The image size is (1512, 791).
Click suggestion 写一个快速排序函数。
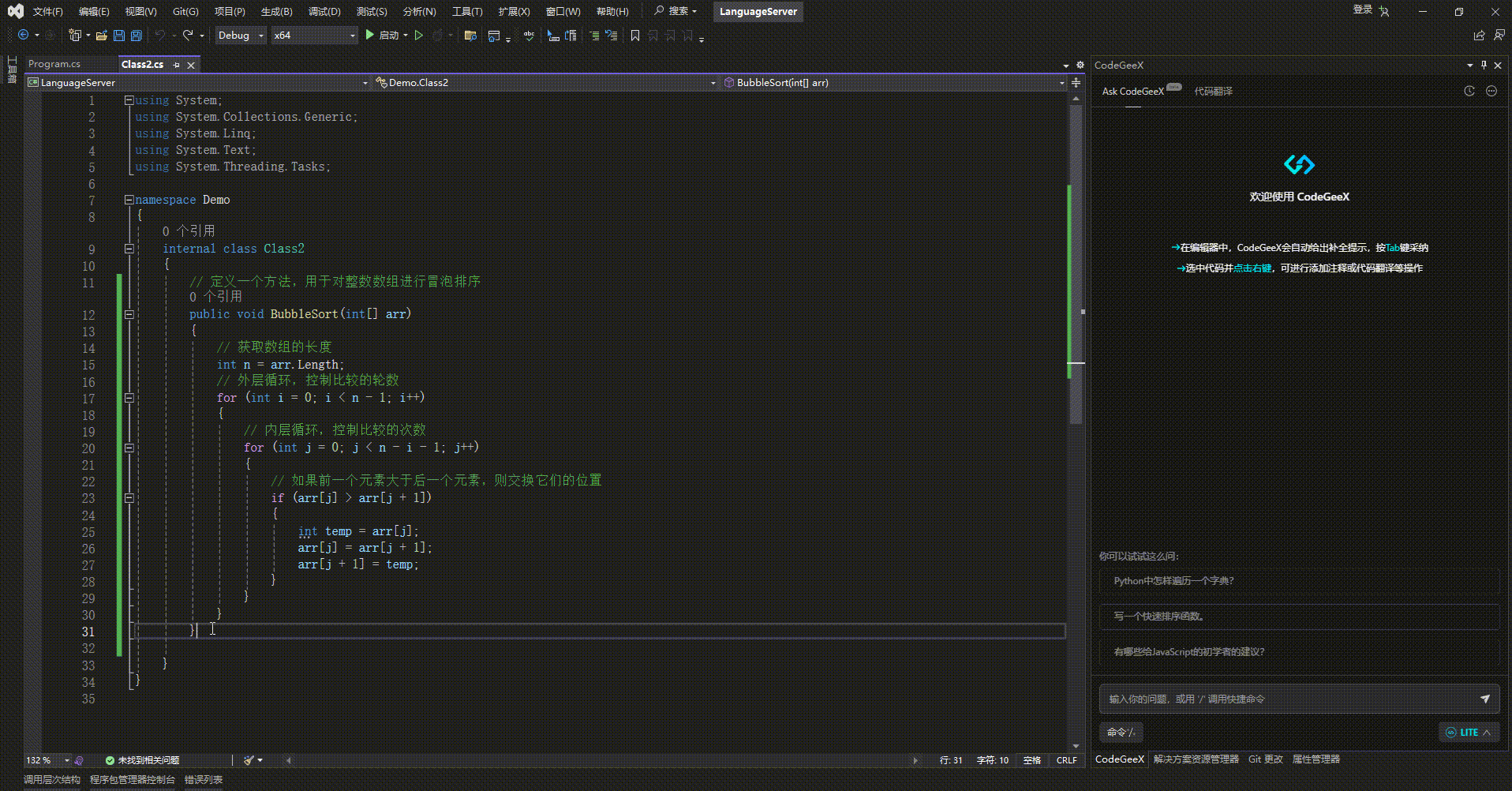pyautogui.click(x=1299, y=616)
